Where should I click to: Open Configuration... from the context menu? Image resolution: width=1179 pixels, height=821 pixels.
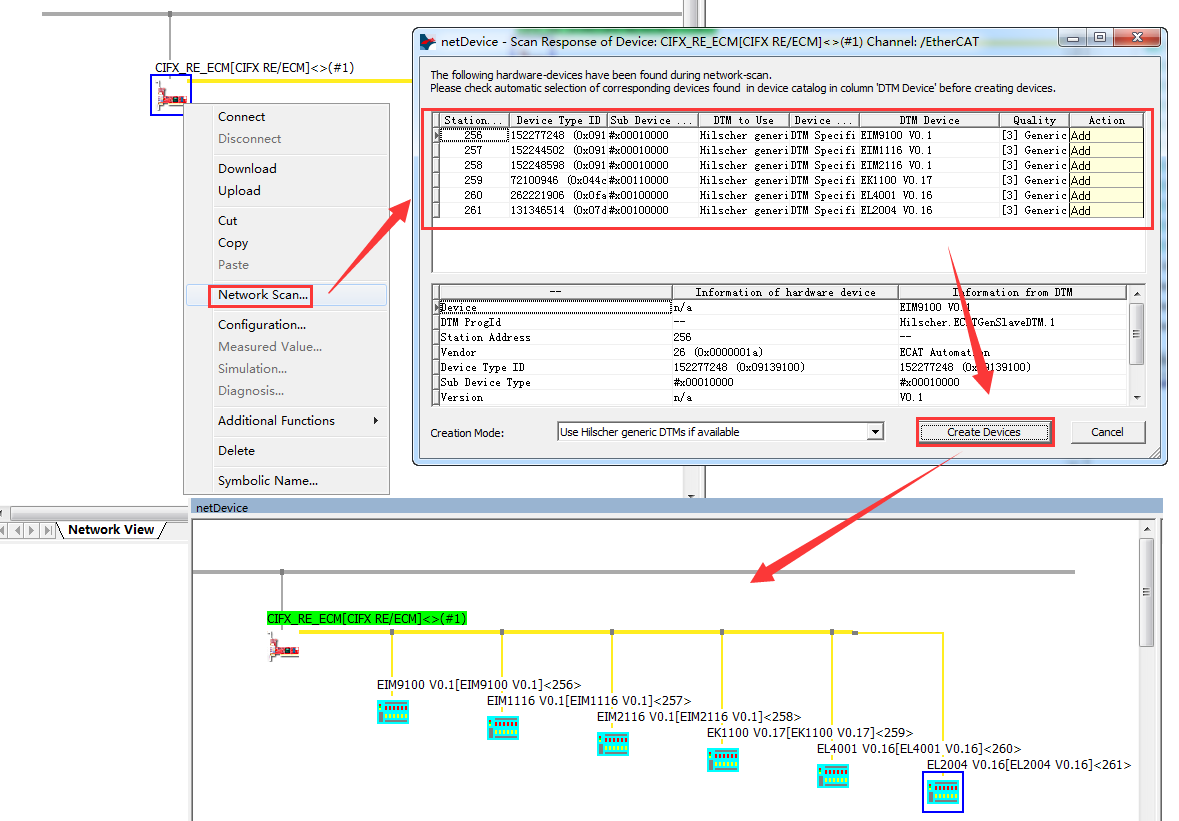(262, 325)
